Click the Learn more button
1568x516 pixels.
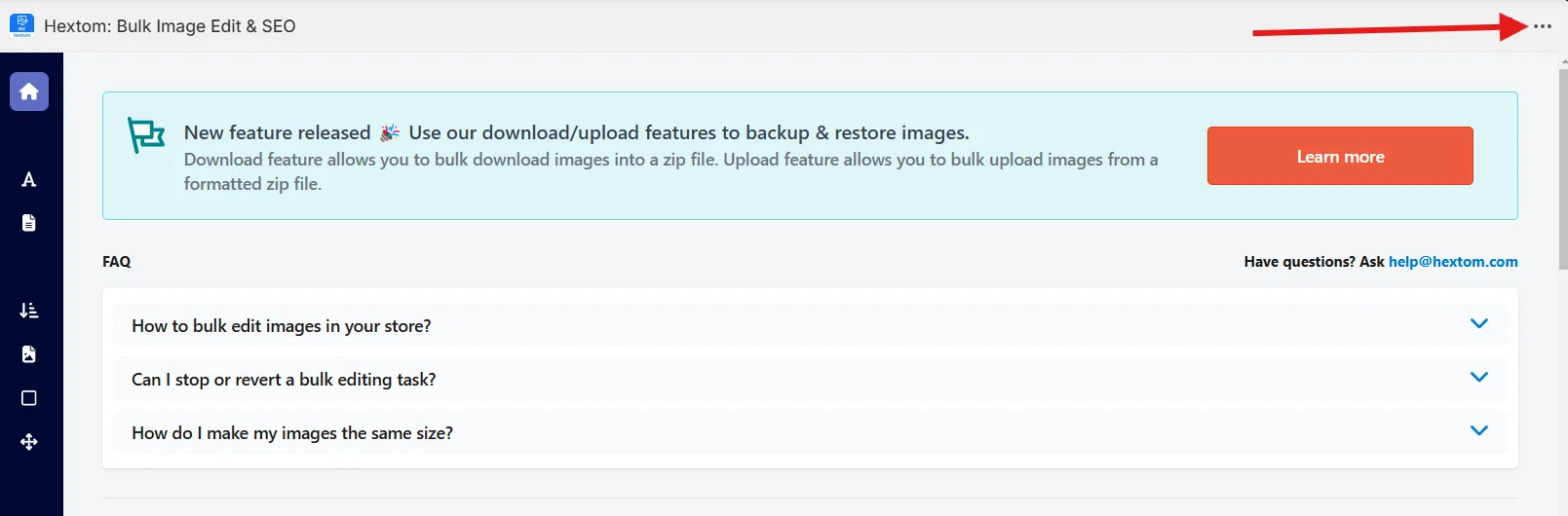pyautogui.click(x=1340, y=156)
